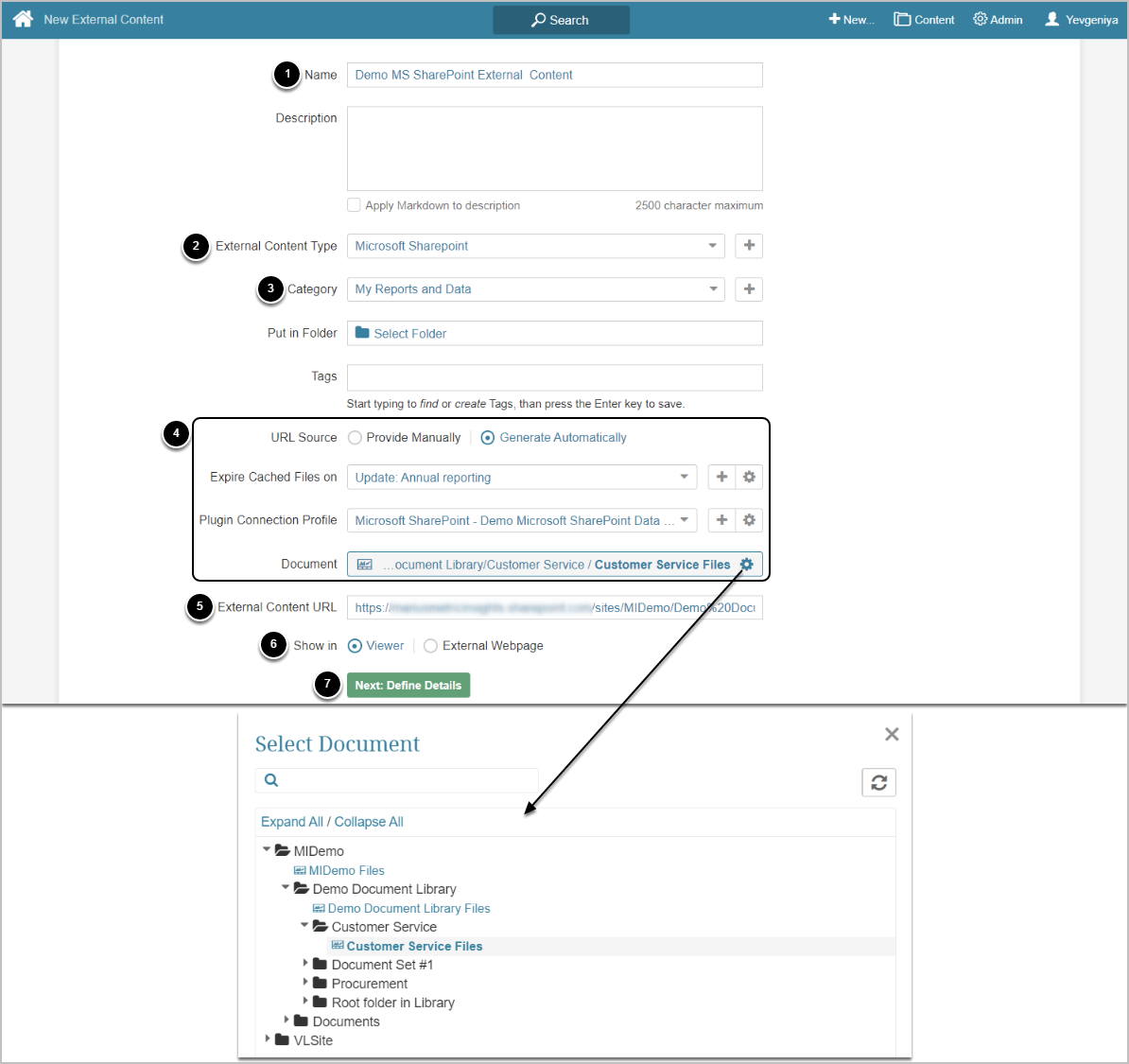
Task: Click VLSite folder icon
Action: tap(282, 1039)
